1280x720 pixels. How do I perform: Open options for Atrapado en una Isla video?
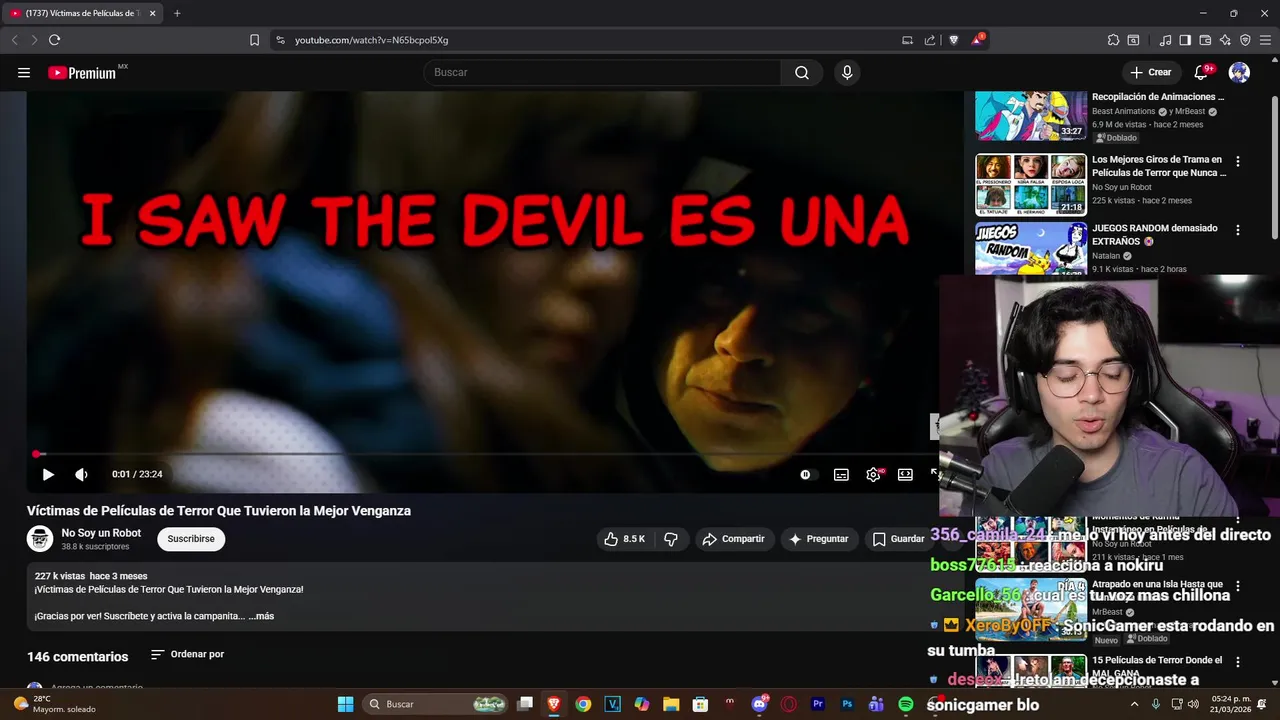coord(1238,586)
